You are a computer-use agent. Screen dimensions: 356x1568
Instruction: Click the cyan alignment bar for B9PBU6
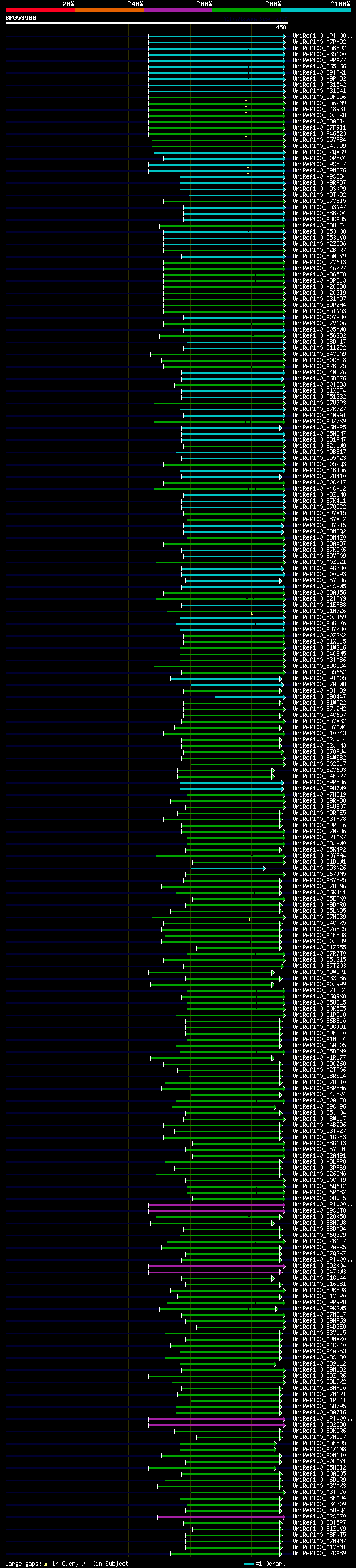[x=231, y=782]
